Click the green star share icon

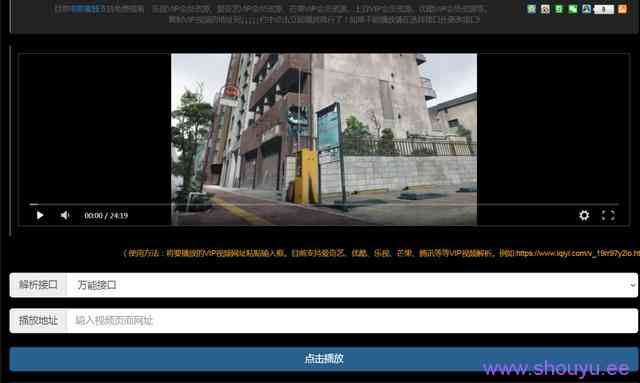pyautogui.click(x=531, y=9)
